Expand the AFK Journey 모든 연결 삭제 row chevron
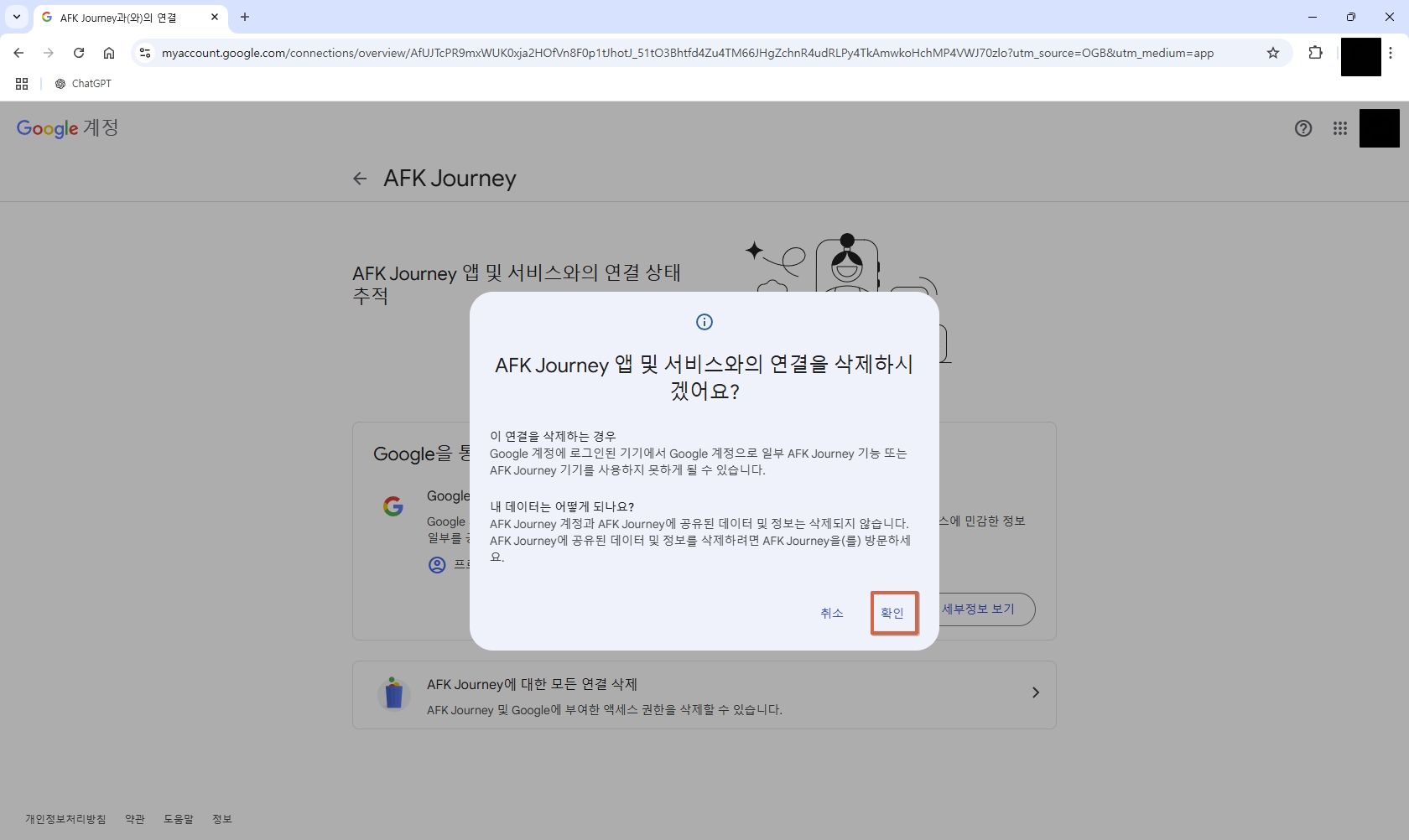Image resolution: width=1409 pixels, height=840 pixels. [1035, 693]
